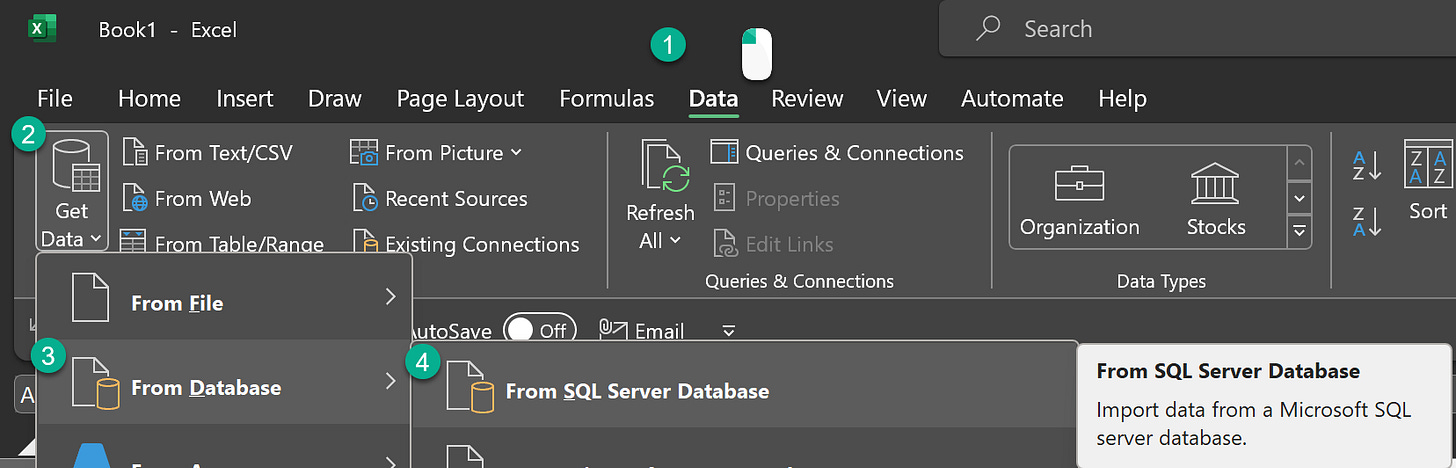Click the Properties command

coord(775,199)
